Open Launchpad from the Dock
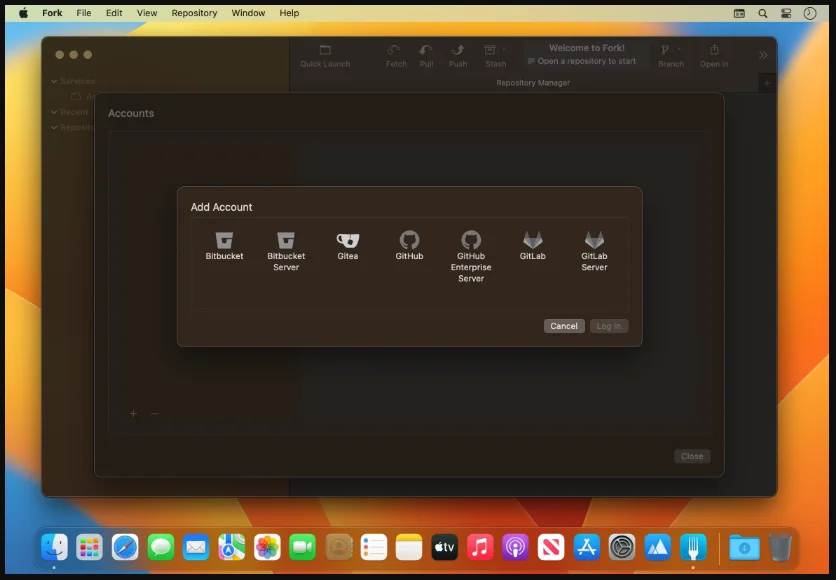Screen dimensions: 836x580 [89, 547]
